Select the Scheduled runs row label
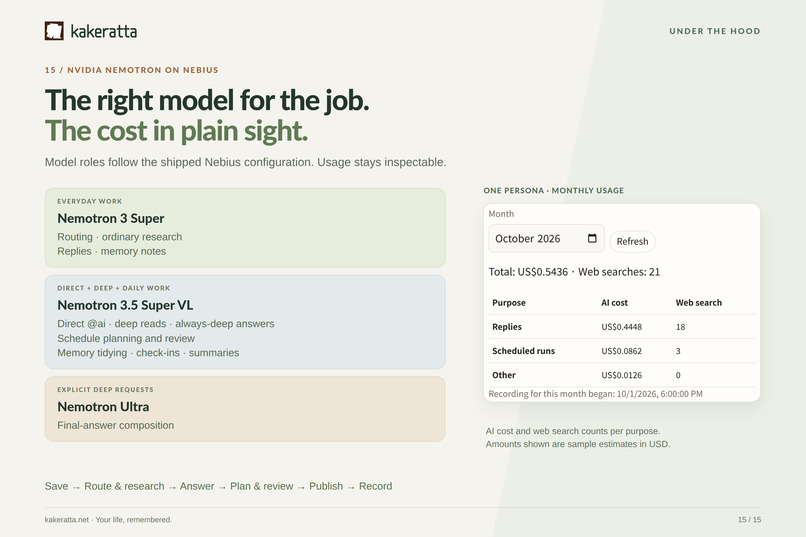Image resolution: width=806 pixels, height=537 pixels. pyautogui.click(x=523, y=351)
